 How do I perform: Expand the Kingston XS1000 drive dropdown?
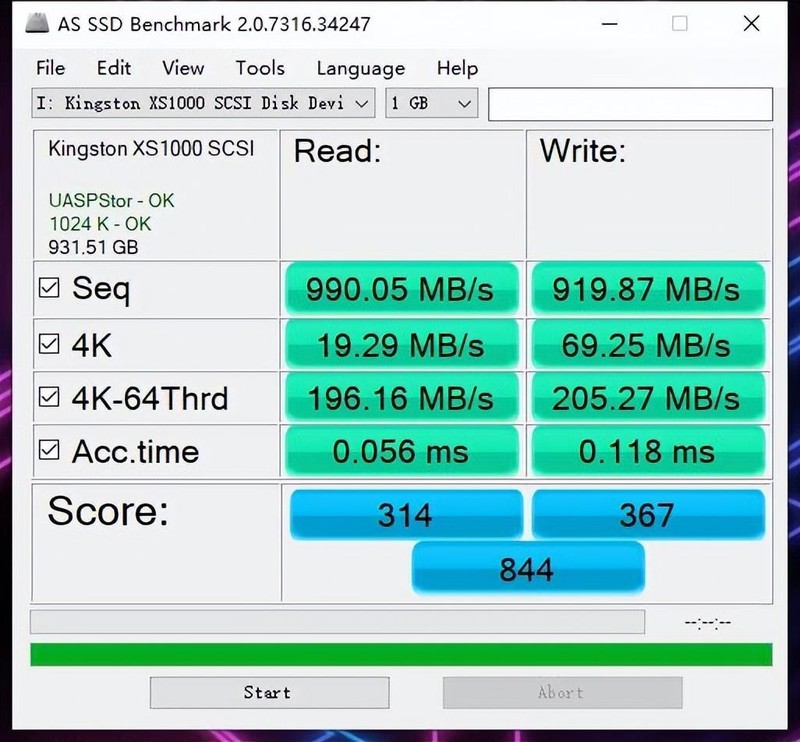[203, 104]
